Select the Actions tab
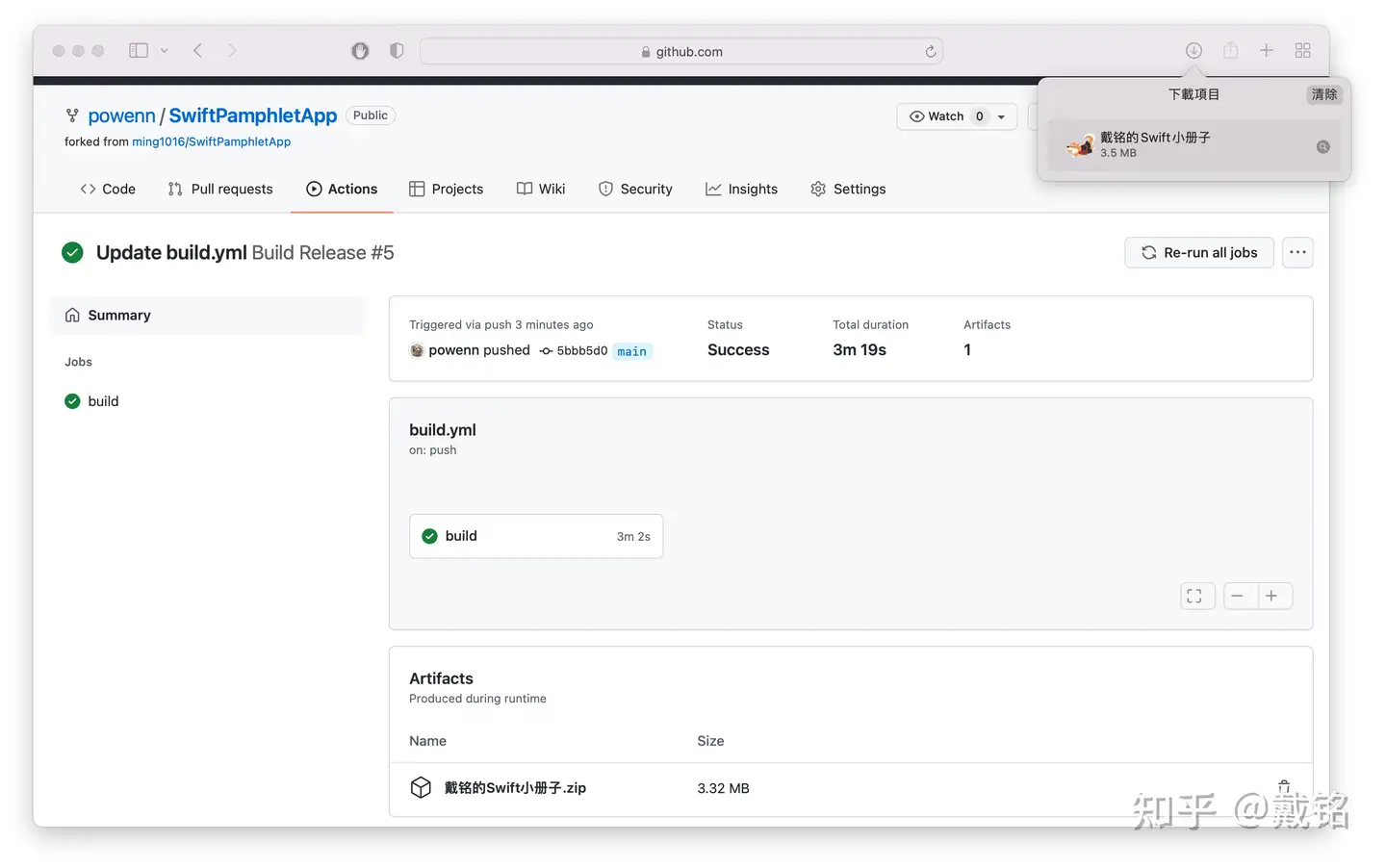 pyautogui.click(x=342, y=190)
